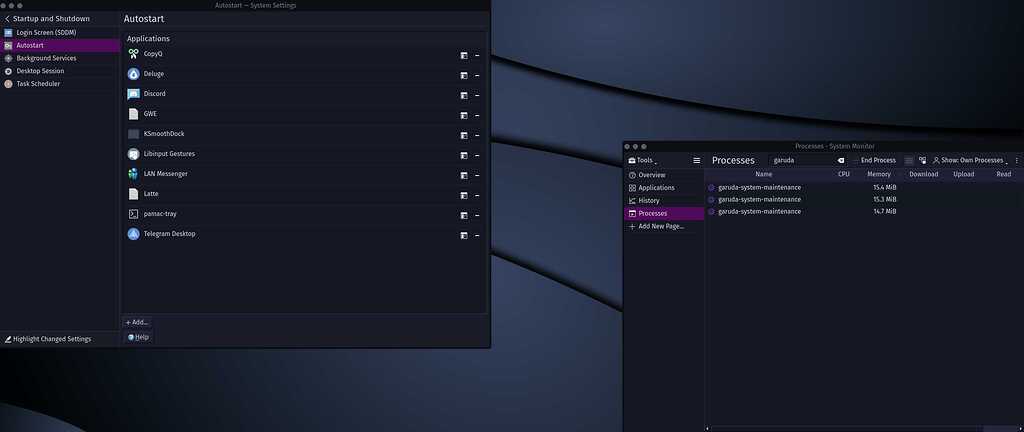
Task: Open properties for the CopyQ autostart entry
Action: tap(464, 55)
